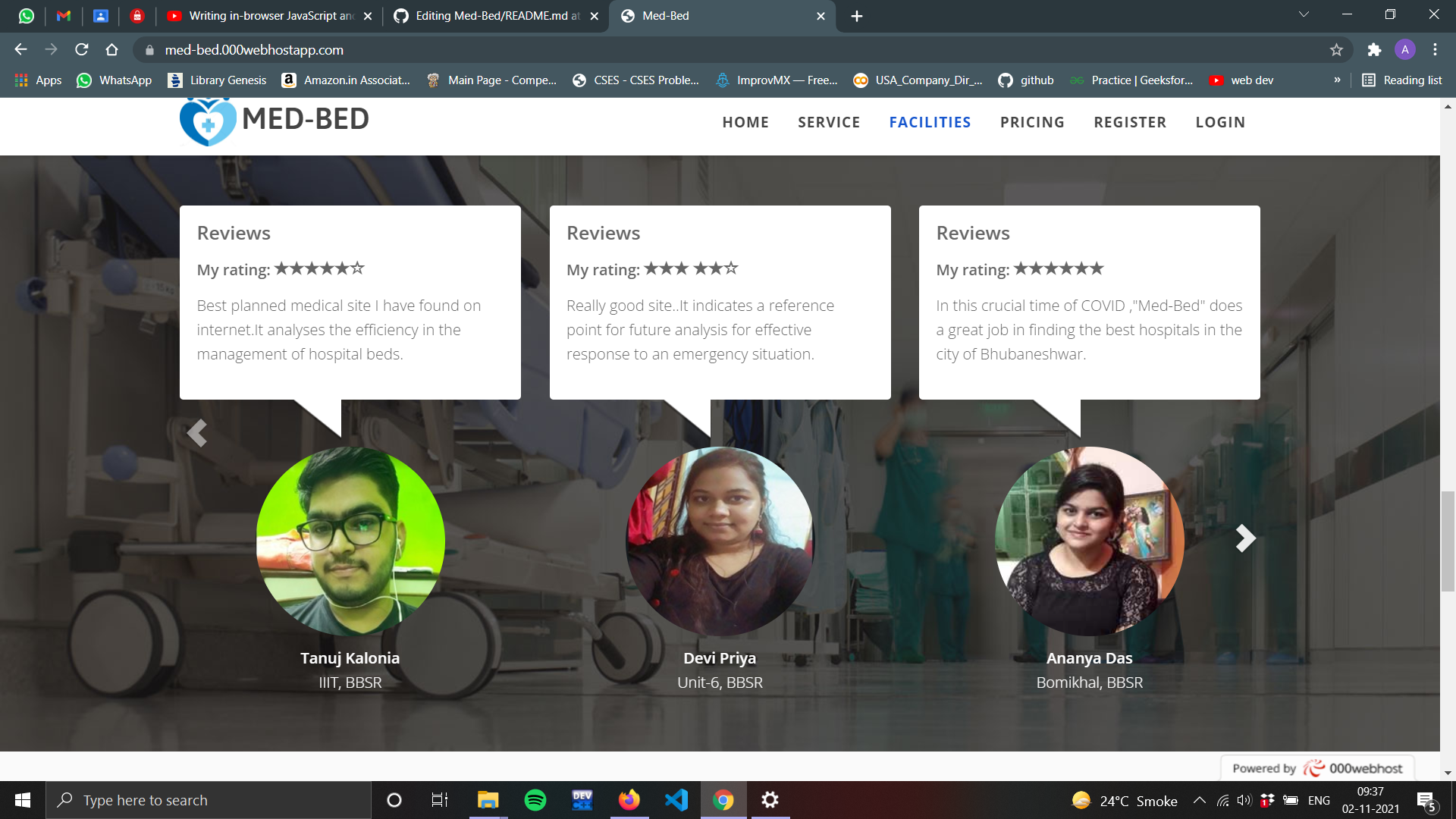Click the browser extensions puzzle icon
Image resolution: width=1456 pixels, height=819 pixels.
1374,50
